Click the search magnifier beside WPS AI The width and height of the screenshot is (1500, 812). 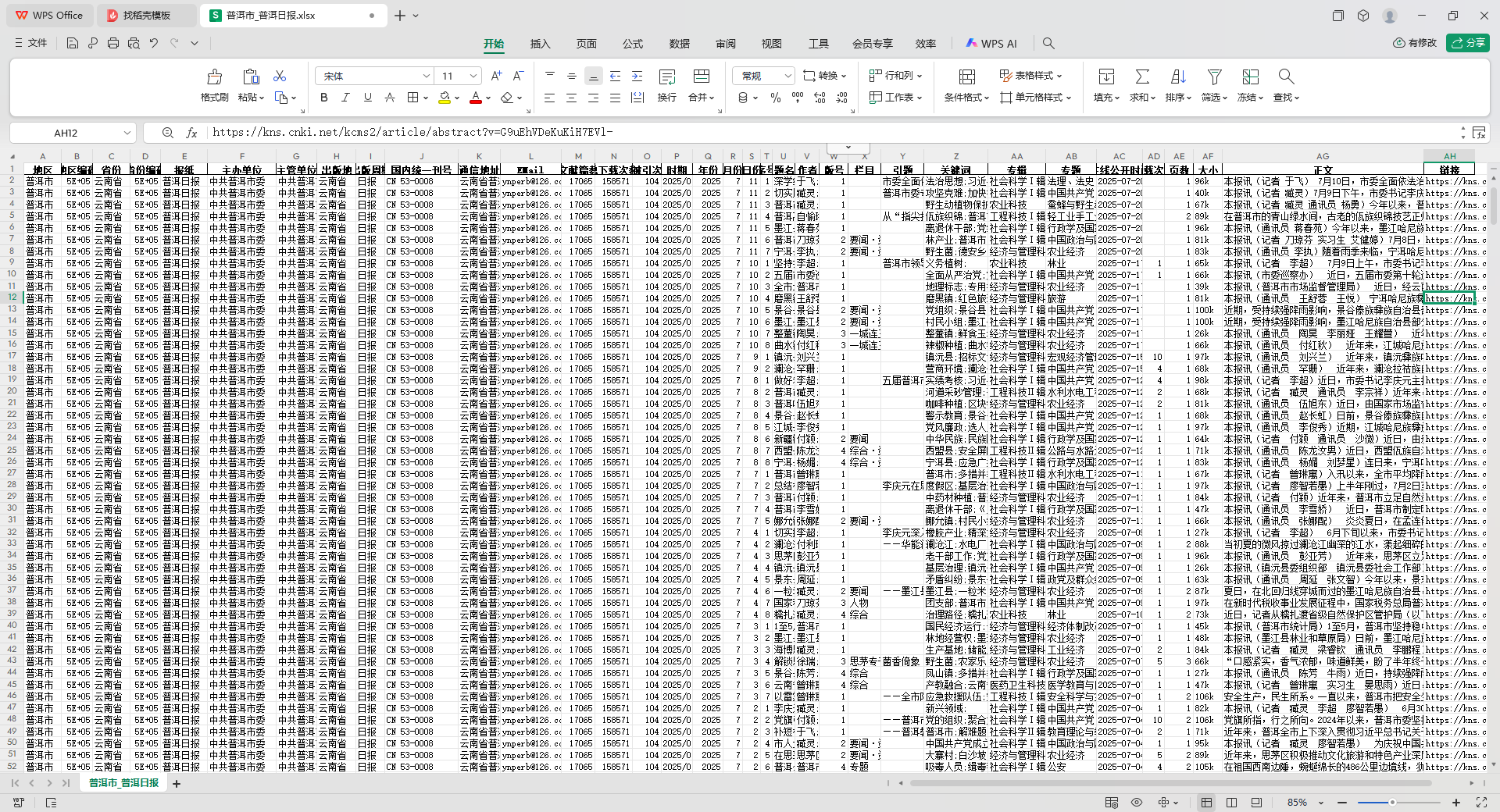pos(1048,44)
